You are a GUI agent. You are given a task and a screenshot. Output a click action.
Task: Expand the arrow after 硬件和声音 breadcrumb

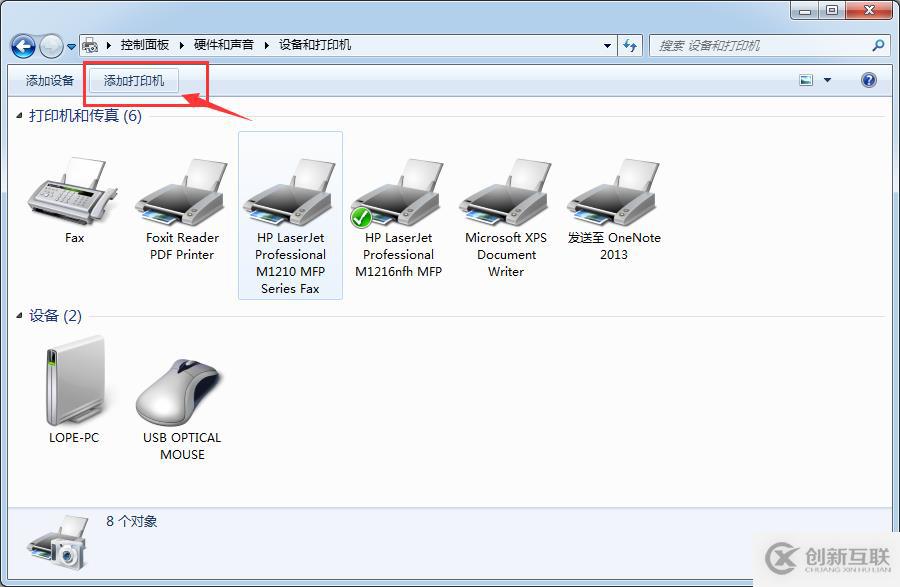tap(266, 45)
